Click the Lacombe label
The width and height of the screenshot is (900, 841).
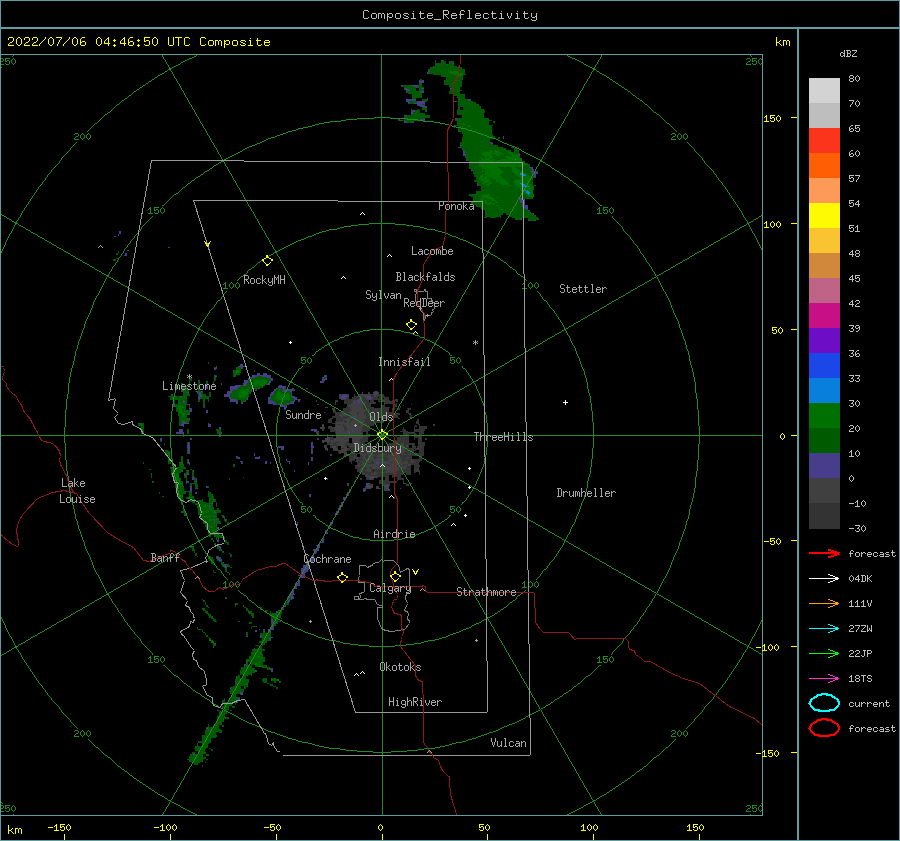(432, 251)
